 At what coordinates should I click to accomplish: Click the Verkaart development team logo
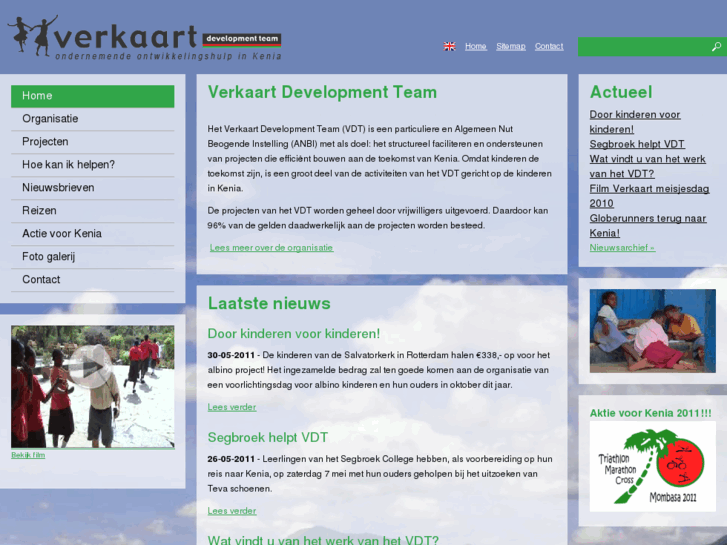tap(144, 38)
